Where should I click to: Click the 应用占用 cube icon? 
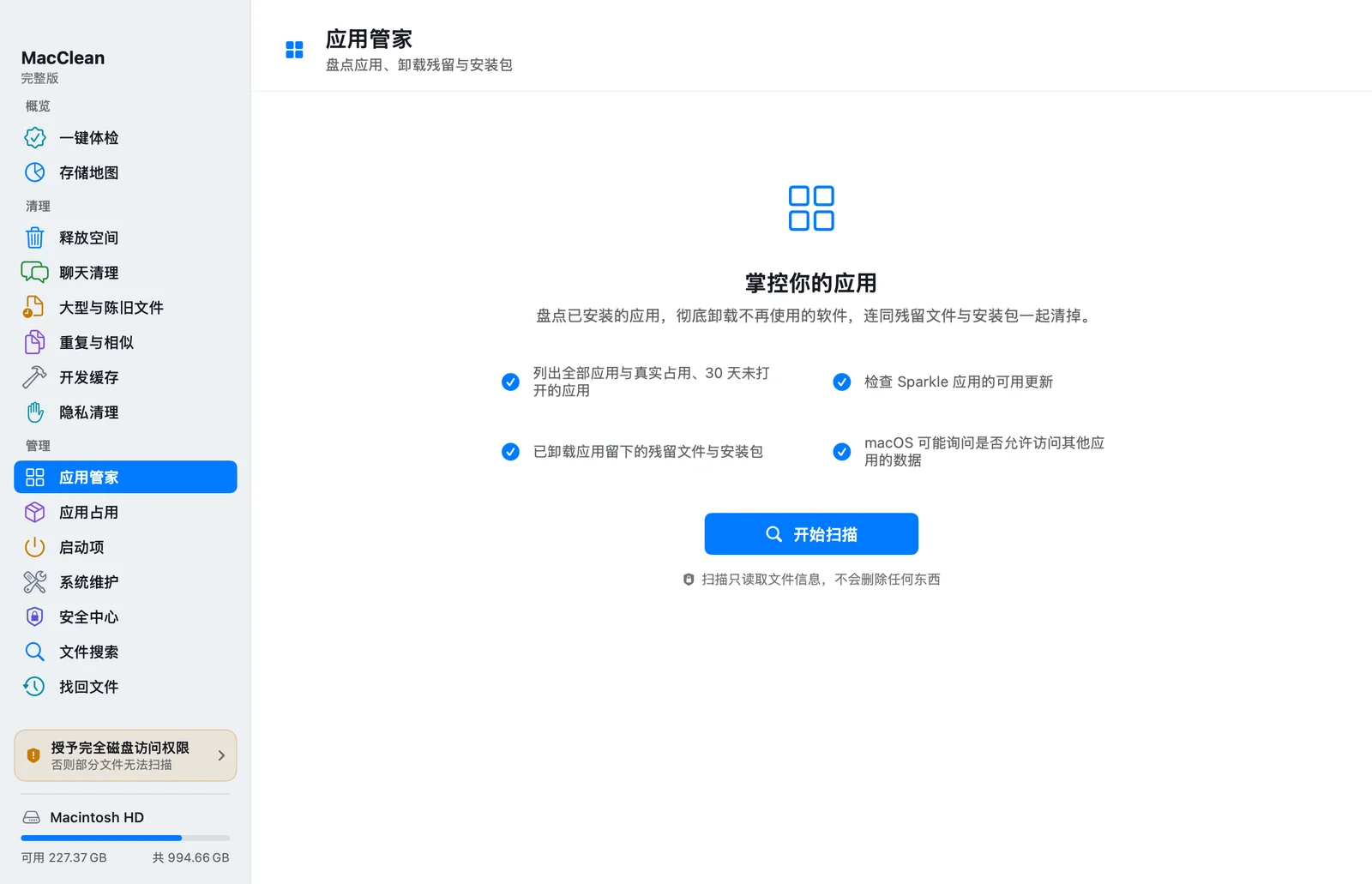(x=34, y=512)
